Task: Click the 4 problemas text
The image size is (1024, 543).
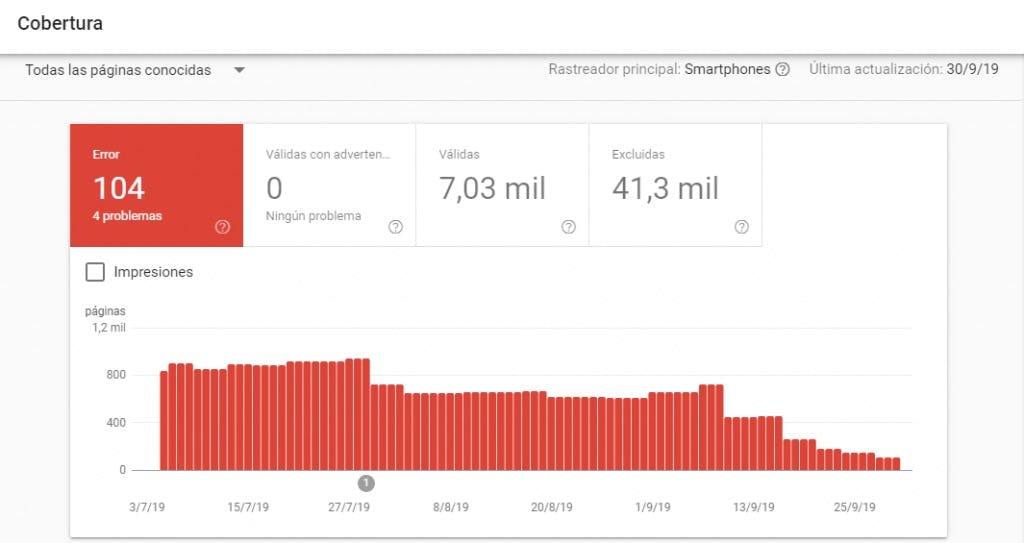Action: [x=127, y=216]
